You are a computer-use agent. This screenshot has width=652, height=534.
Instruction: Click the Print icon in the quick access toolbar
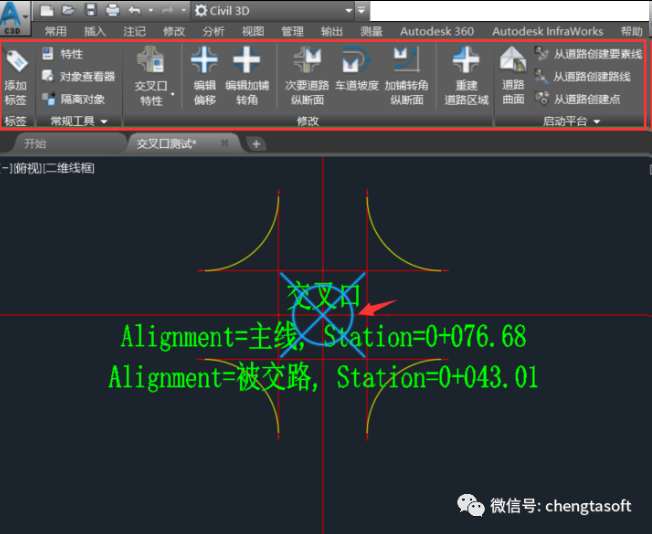(x=112, y=10)
